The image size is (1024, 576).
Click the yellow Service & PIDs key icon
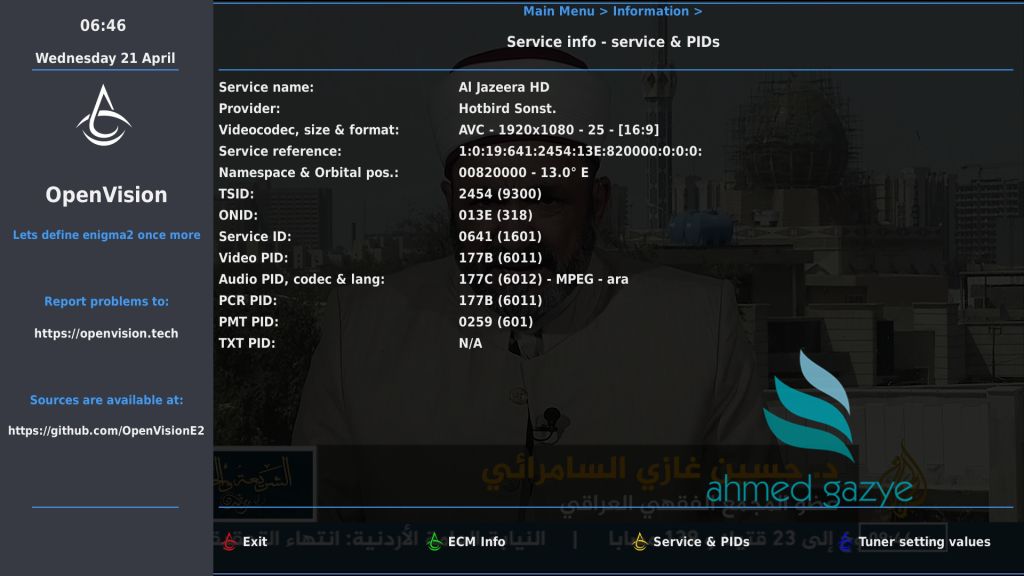pos(640,541)
